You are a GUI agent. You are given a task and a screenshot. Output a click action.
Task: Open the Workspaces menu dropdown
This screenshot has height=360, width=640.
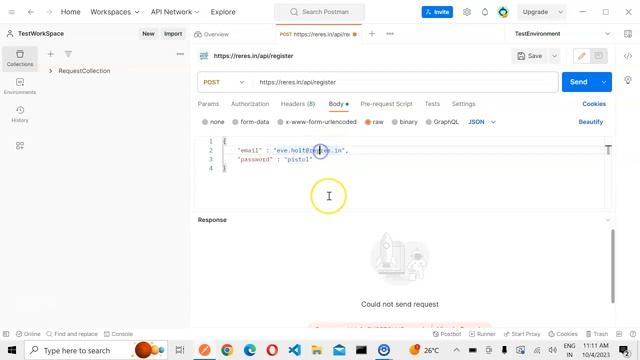point(115,12)
